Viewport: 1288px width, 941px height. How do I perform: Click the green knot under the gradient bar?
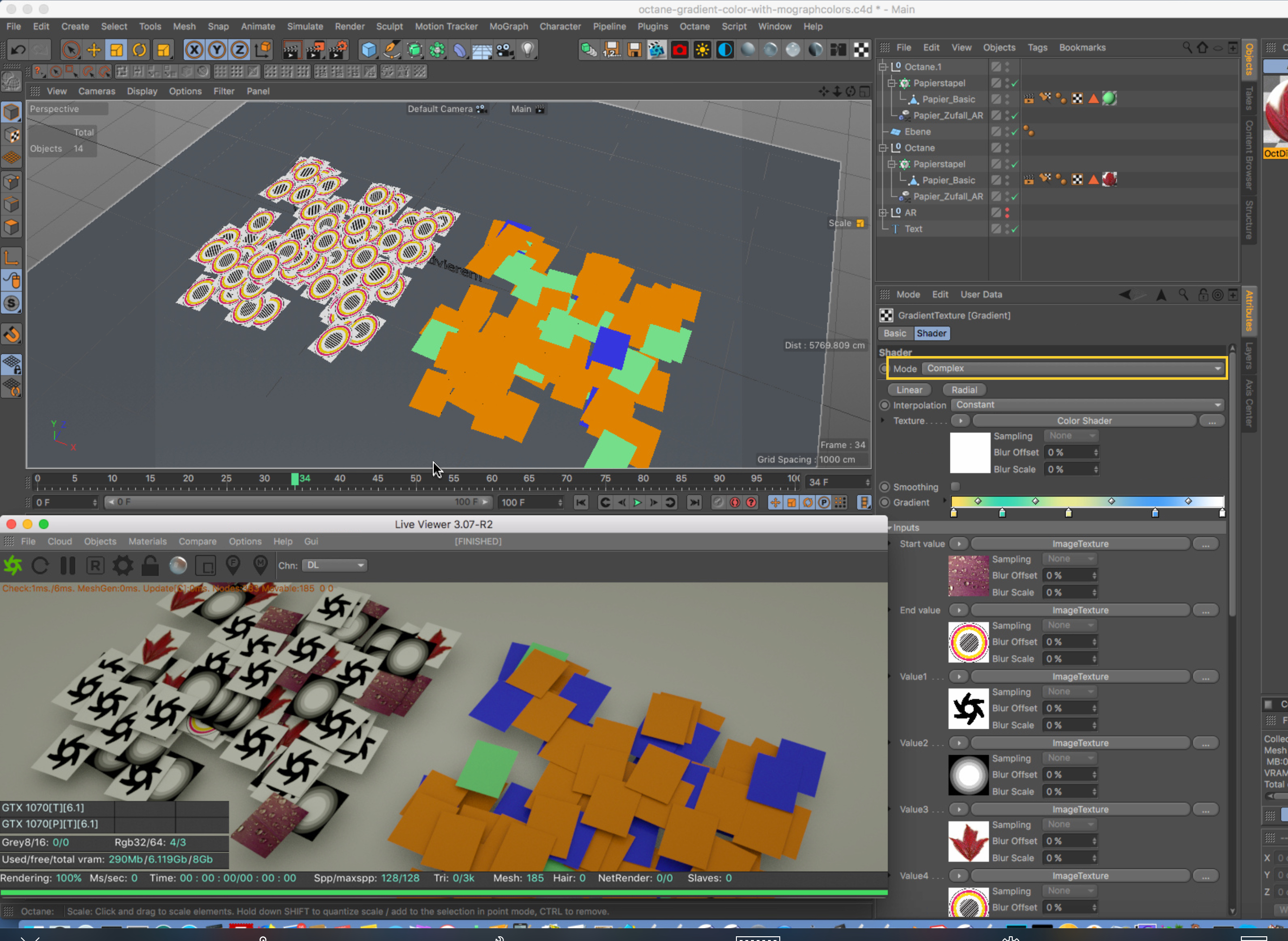(x=1002, y=513)
